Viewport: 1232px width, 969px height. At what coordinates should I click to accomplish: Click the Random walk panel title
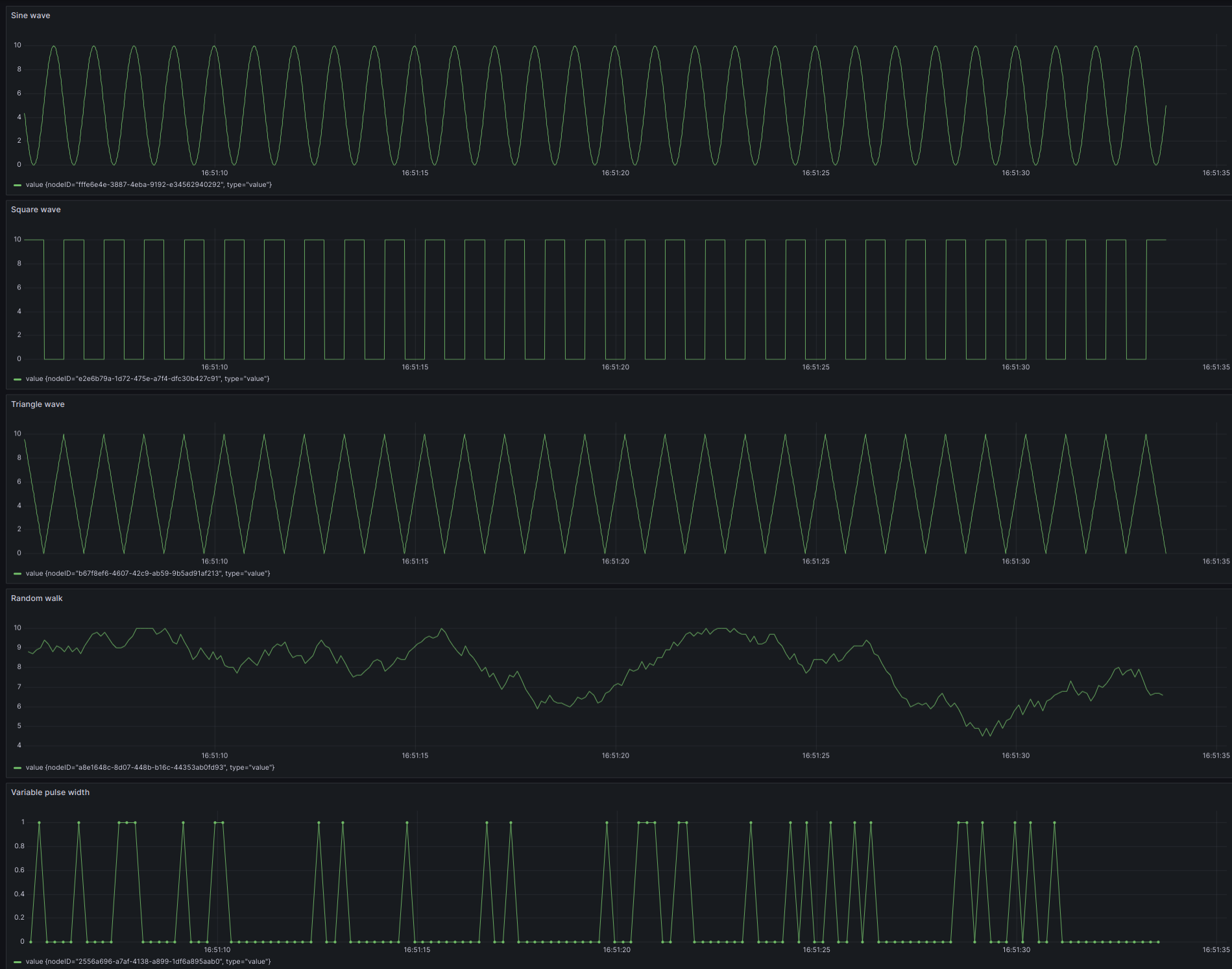37,598
